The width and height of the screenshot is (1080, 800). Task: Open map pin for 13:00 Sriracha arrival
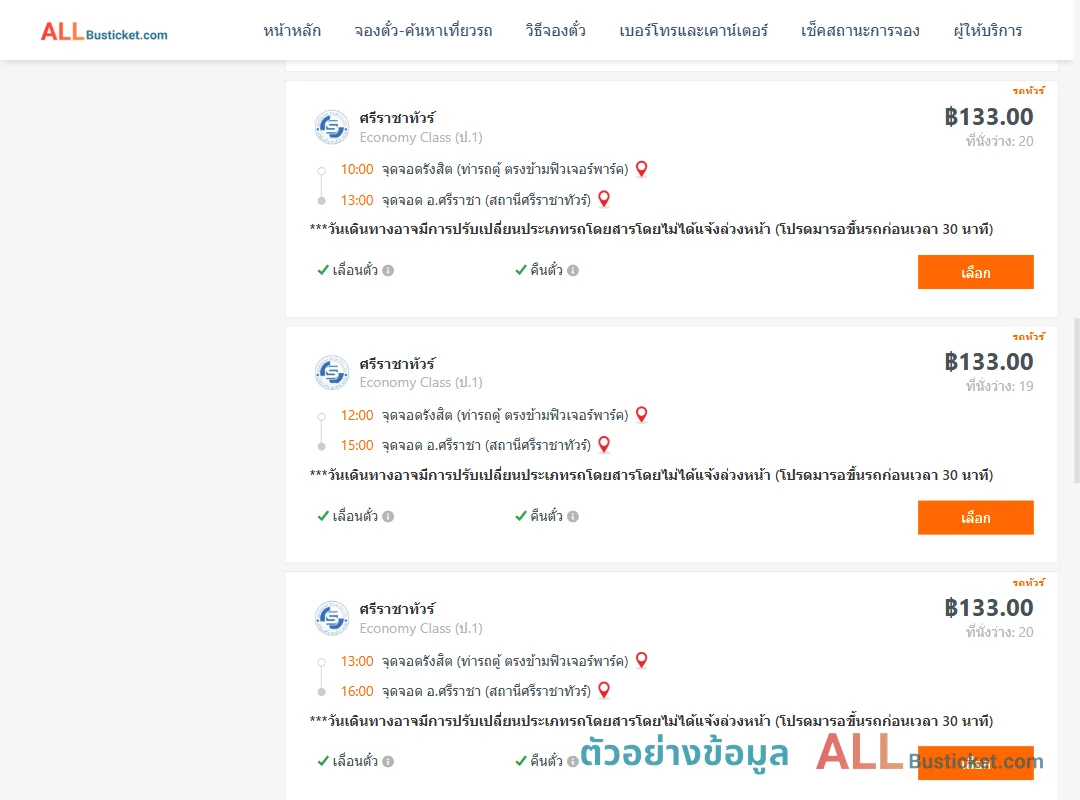[604, 199]
